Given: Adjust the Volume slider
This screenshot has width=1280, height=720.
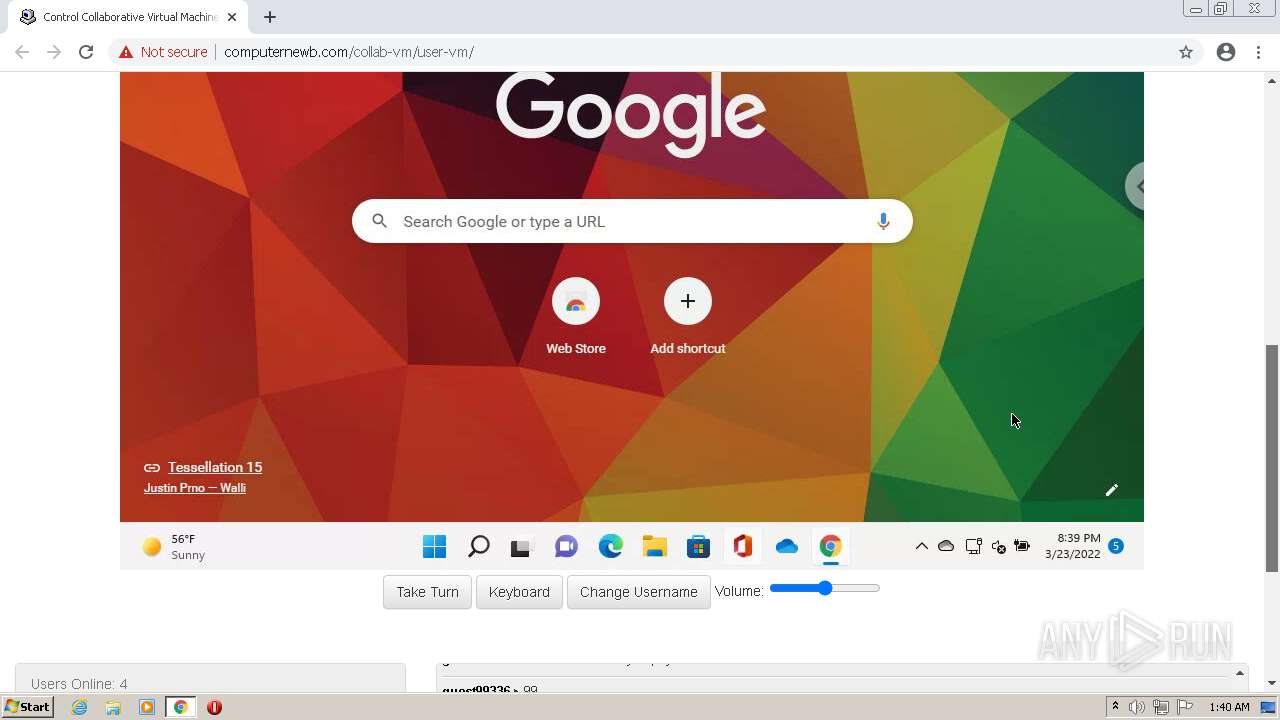Looking at the screenshot, I should 825,588.
